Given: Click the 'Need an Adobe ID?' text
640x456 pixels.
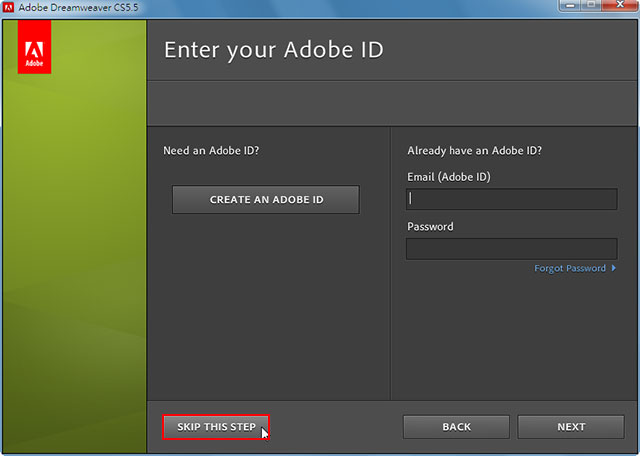Looking at the screenshot, I should click(211, 151).
